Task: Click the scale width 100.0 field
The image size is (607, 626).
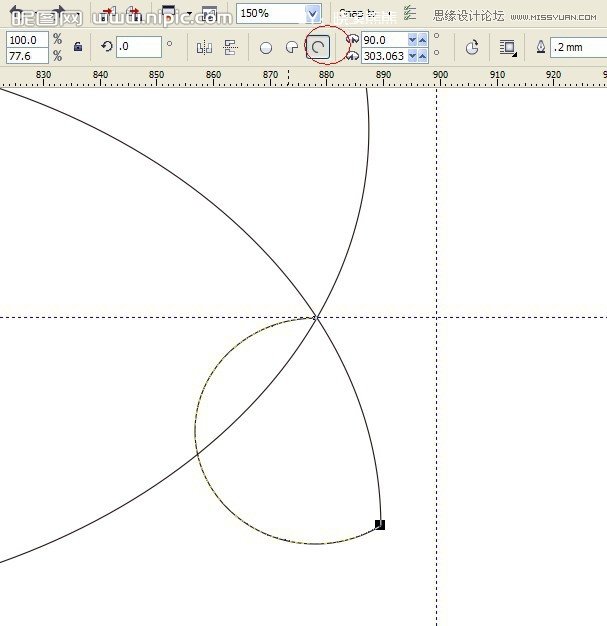Action: (x=26, y=39)
